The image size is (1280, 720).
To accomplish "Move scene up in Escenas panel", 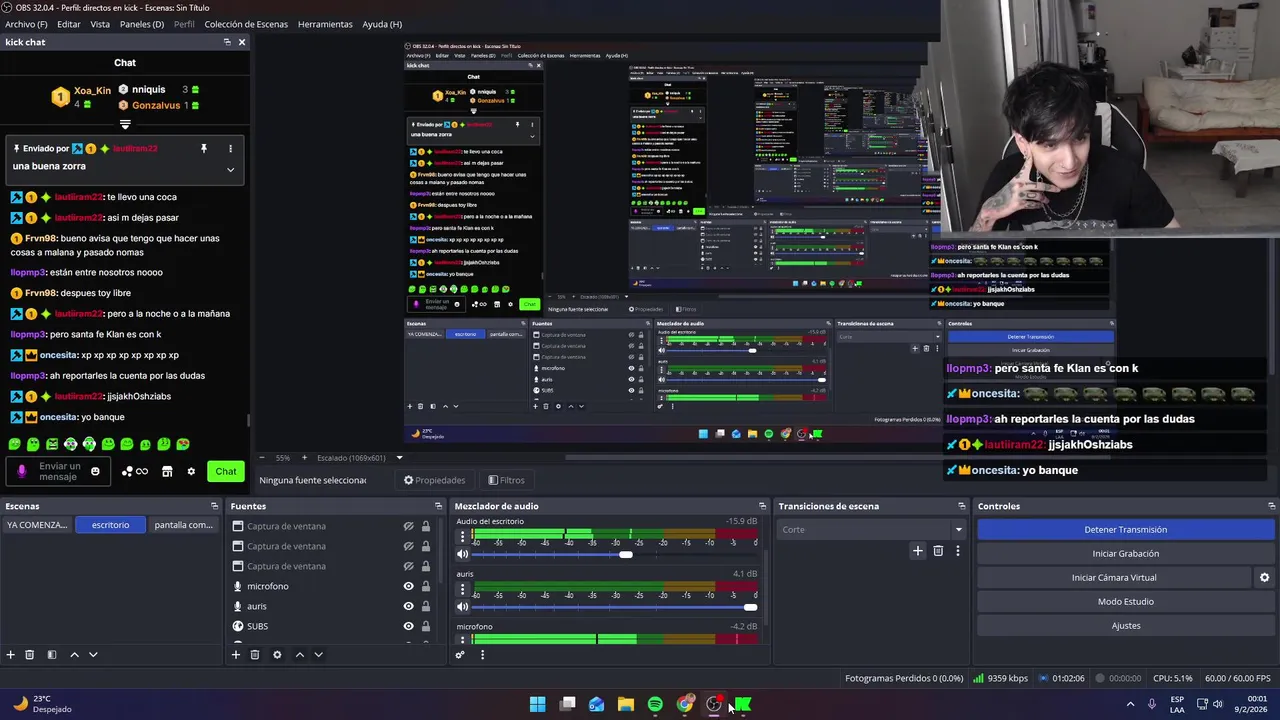I will click(x=74, y=655).
